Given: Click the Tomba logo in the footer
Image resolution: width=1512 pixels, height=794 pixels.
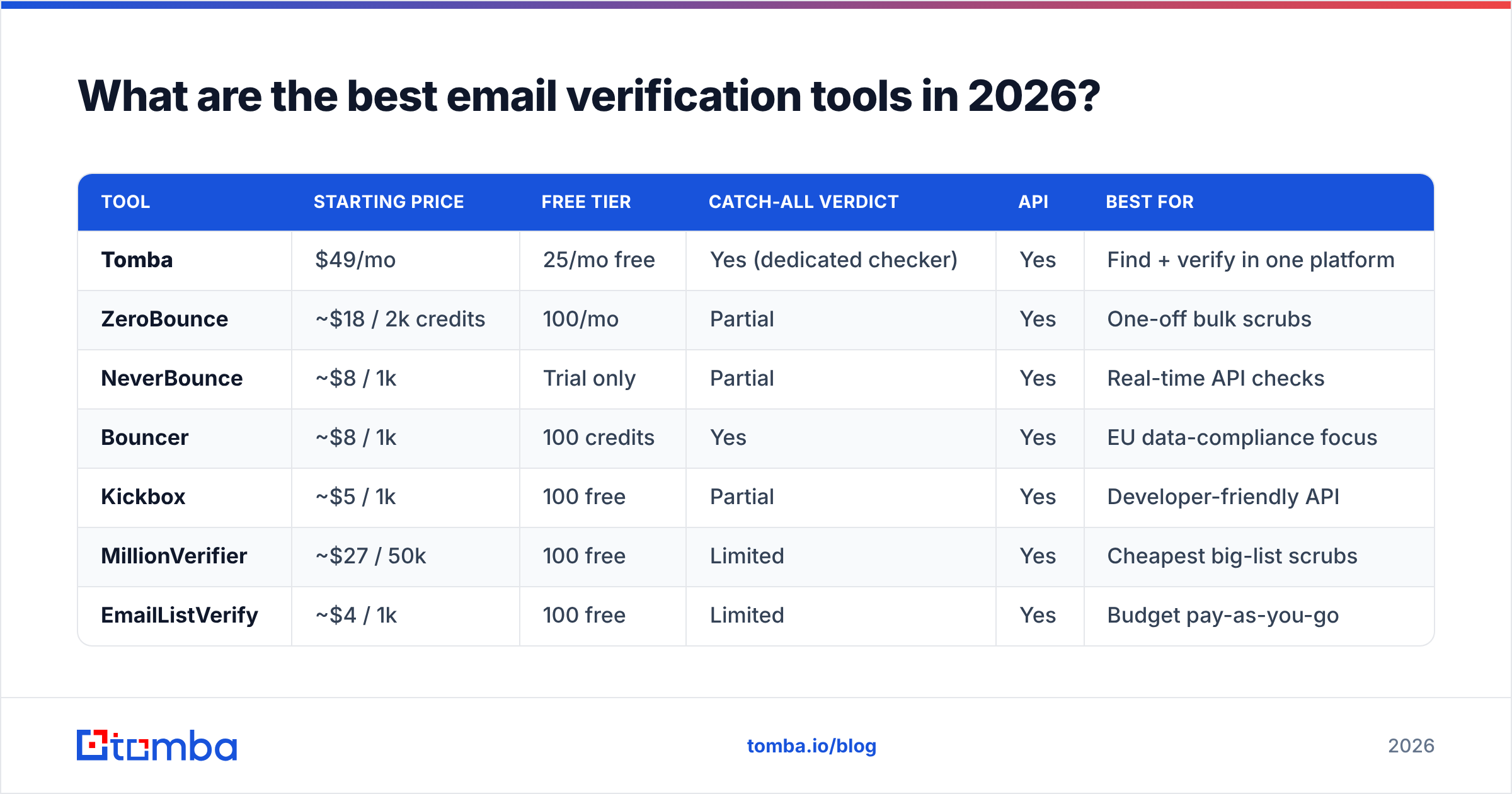Looking at the screenshot, I should coord(157,745).
